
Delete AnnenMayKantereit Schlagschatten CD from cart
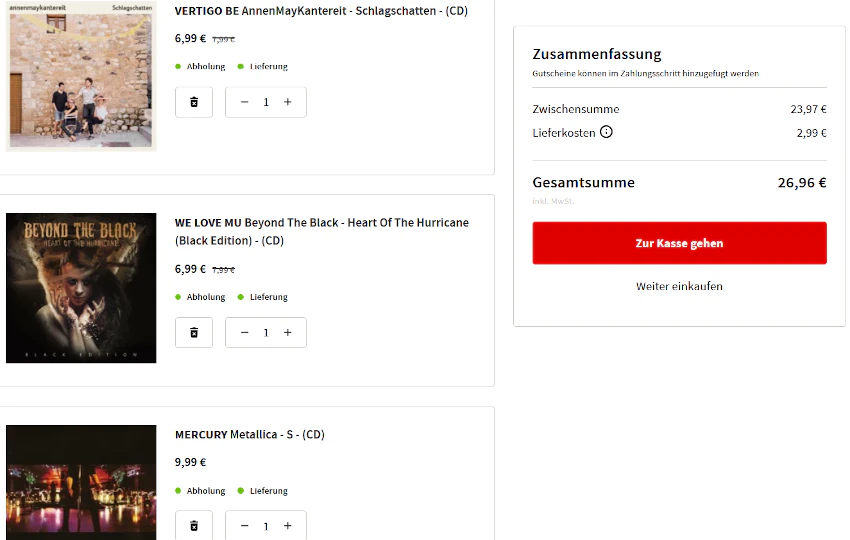point(194,102)
